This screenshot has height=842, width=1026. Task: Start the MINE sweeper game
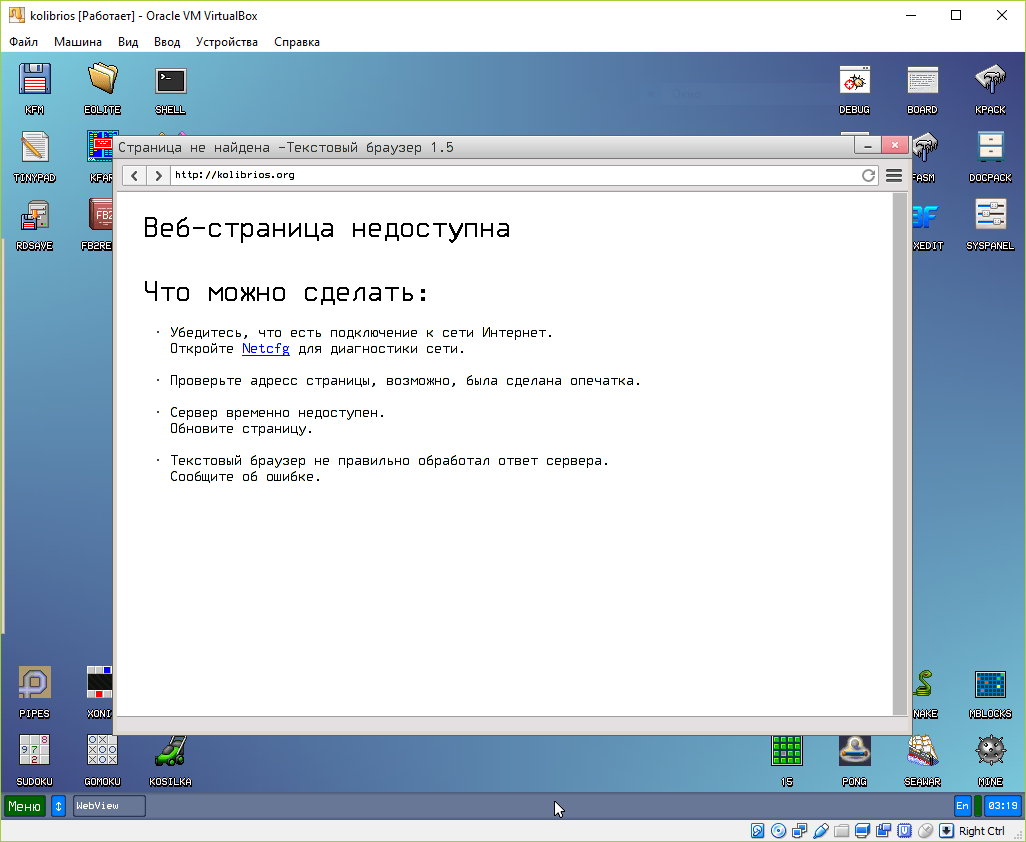coord(989,750)
